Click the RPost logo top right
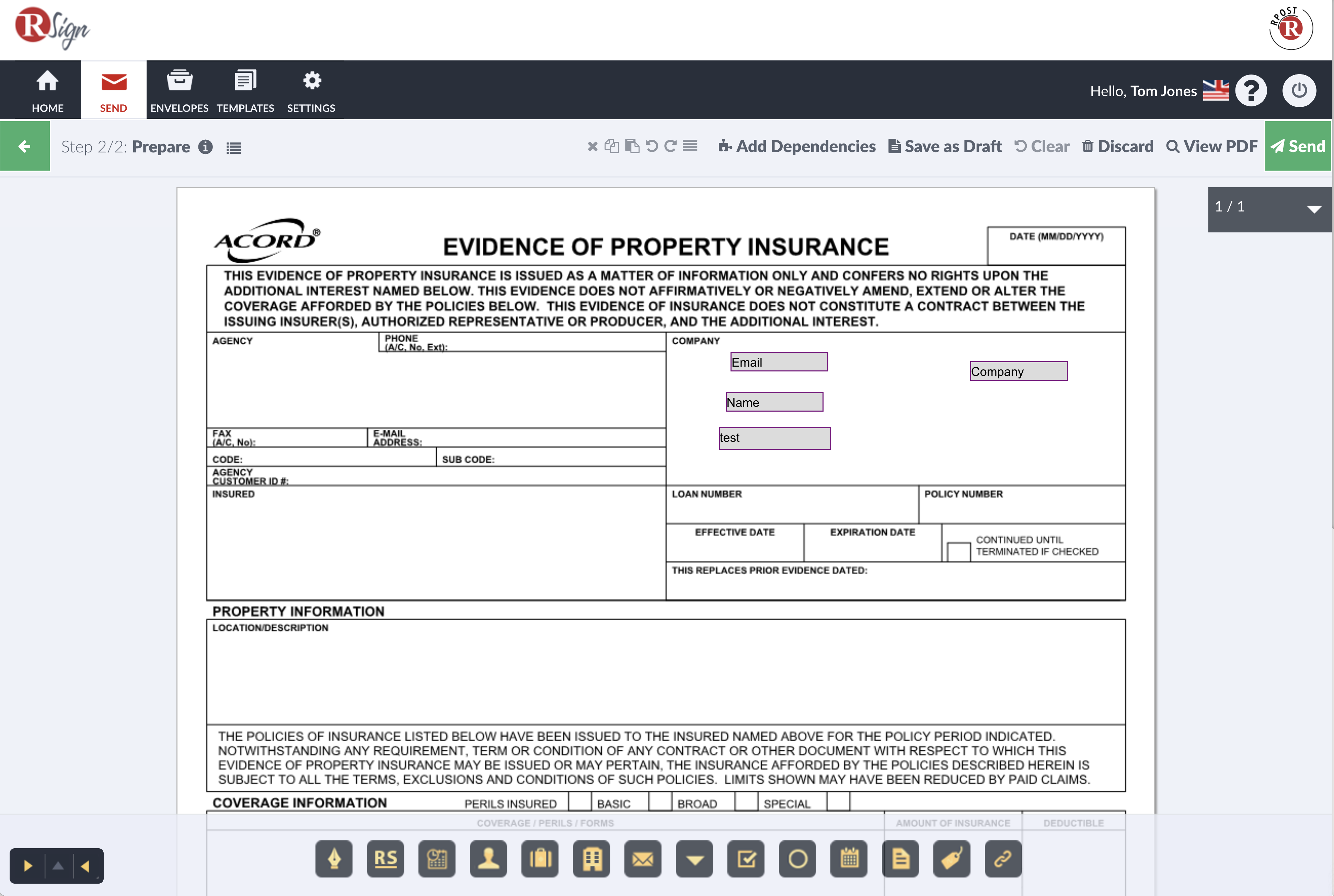Image resolution: width=1334 pixels, height=896 pixels. (x=1291, y=27)
